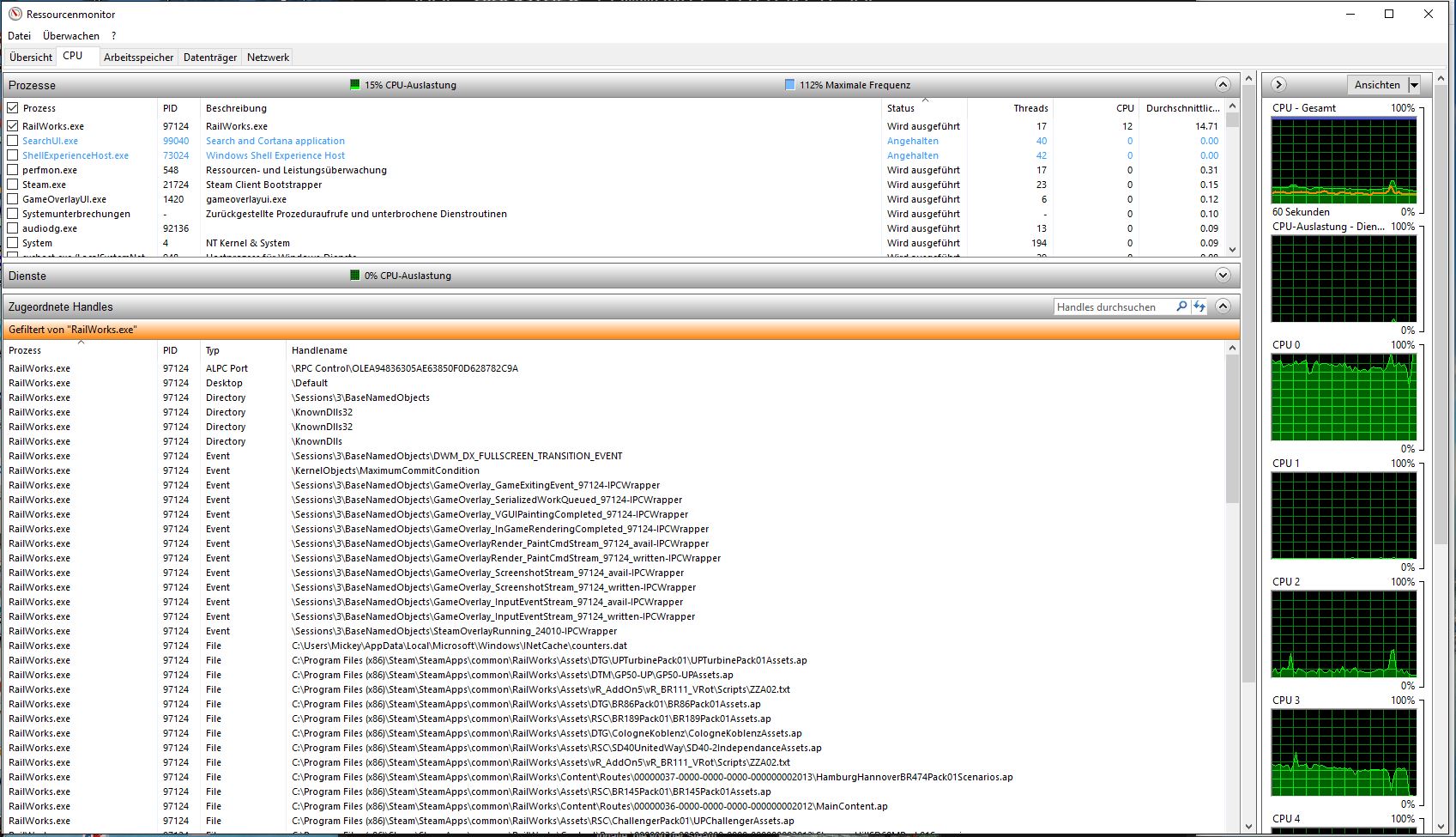Select the Steam Client Bootstrapper description
This screenshot has width=1456, height=837.
pyautogui.click(x=263, y=185)
